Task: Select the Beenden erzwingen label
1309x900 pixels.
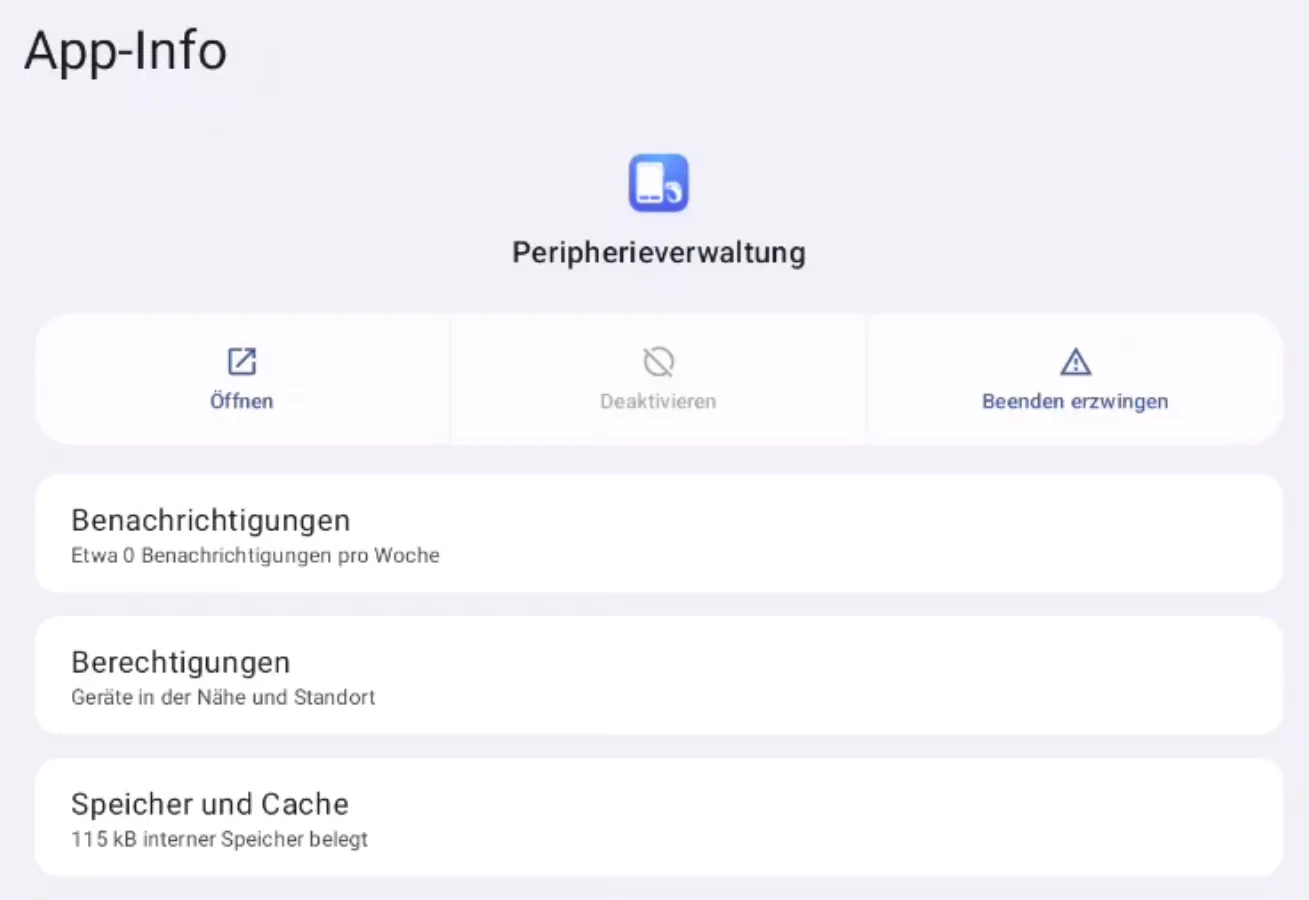Action: coord(1075,402)
